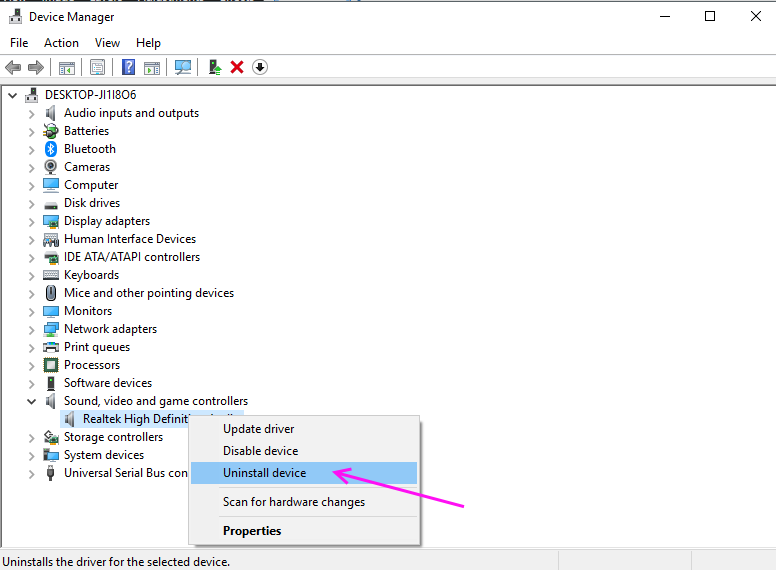Screen dimensions: 776x570
Task: Click the Storage controllers icon
Action: (50, 437)
